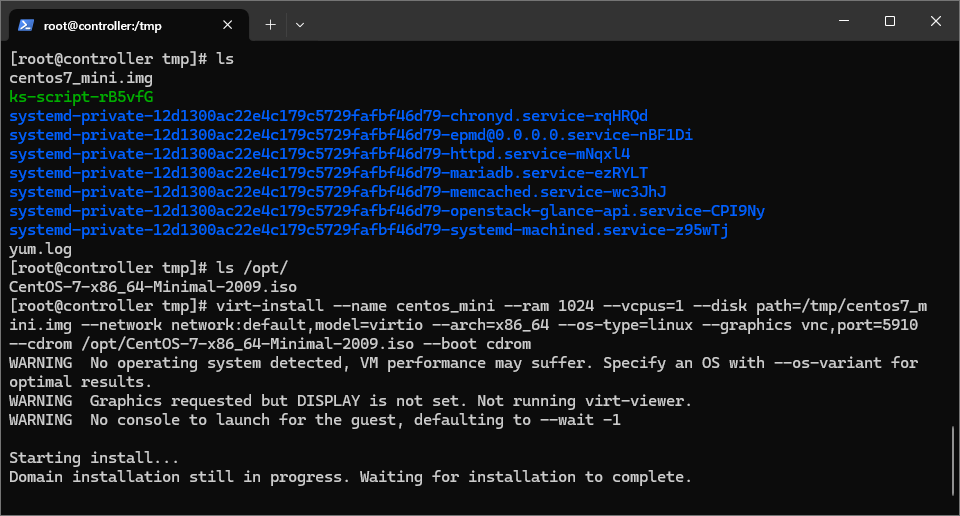Maximize the terminal window
Viewport: 960px width, 516px height.
tap(890, 21)
